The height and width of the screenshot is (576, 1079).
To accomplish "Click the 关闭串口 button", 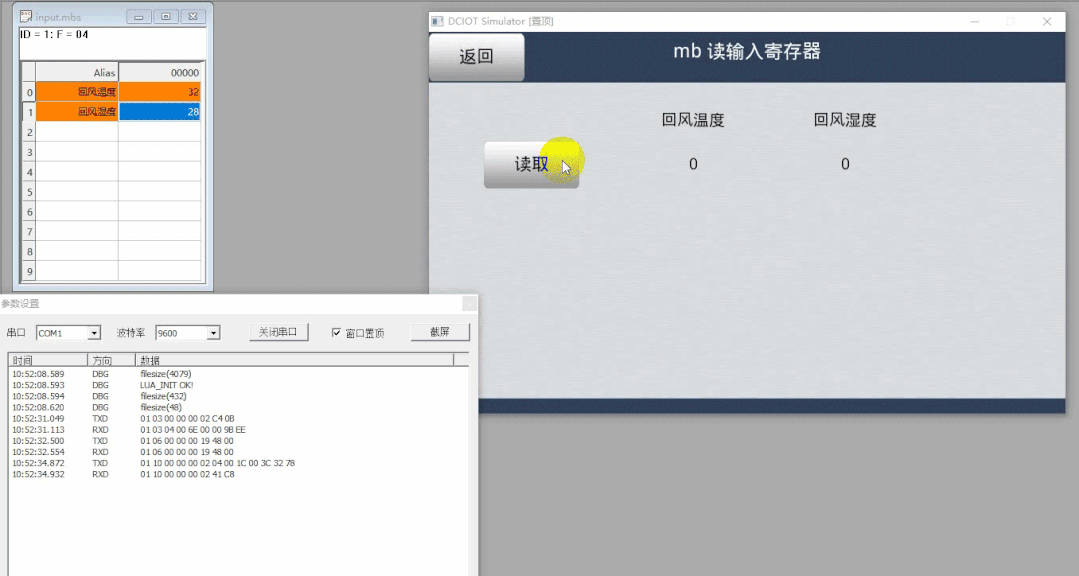I will (x=278, y=332).
